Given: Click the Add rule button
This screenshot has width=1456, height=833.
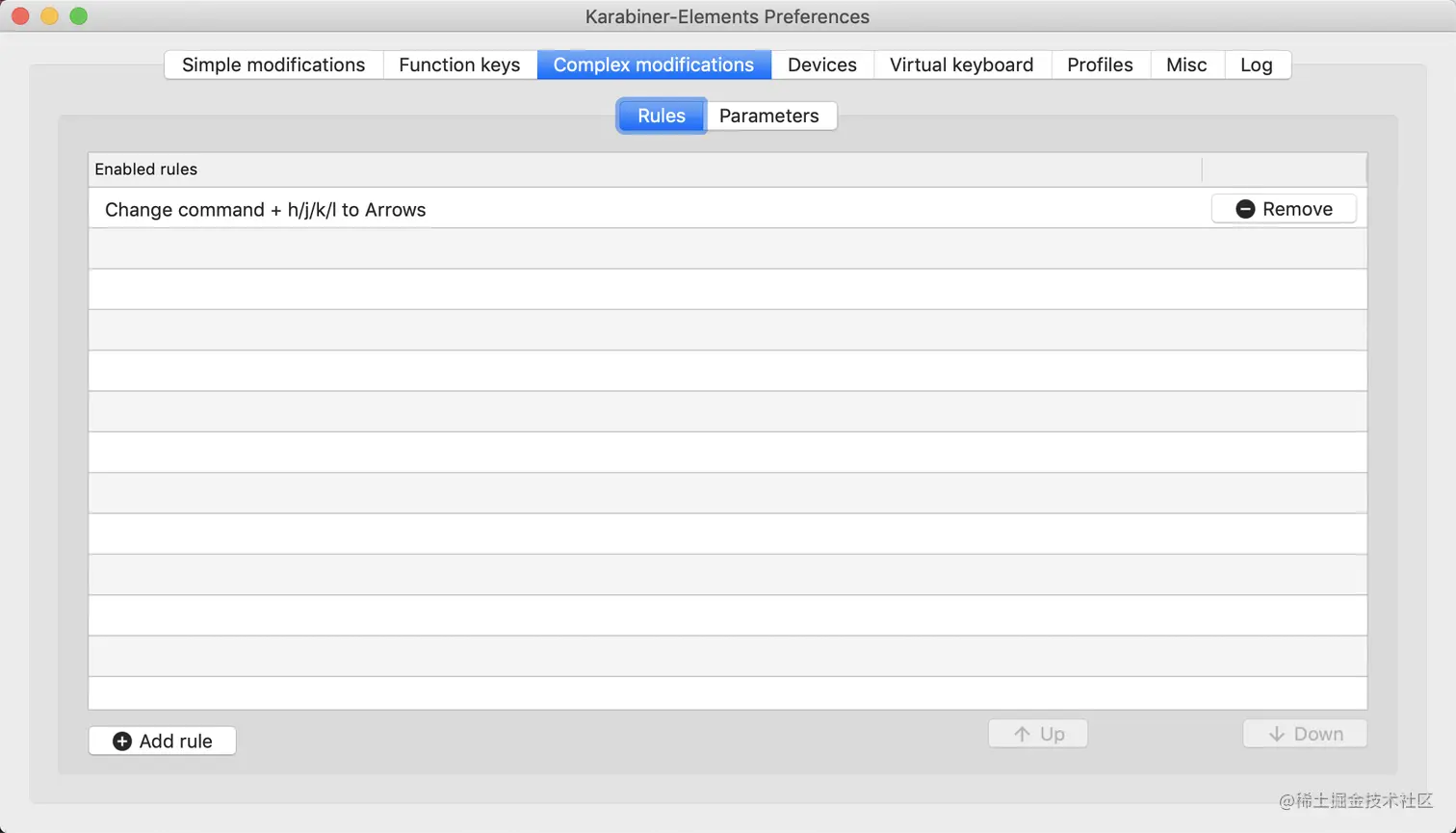Looking at the screenshot, I should pos(162,741).
